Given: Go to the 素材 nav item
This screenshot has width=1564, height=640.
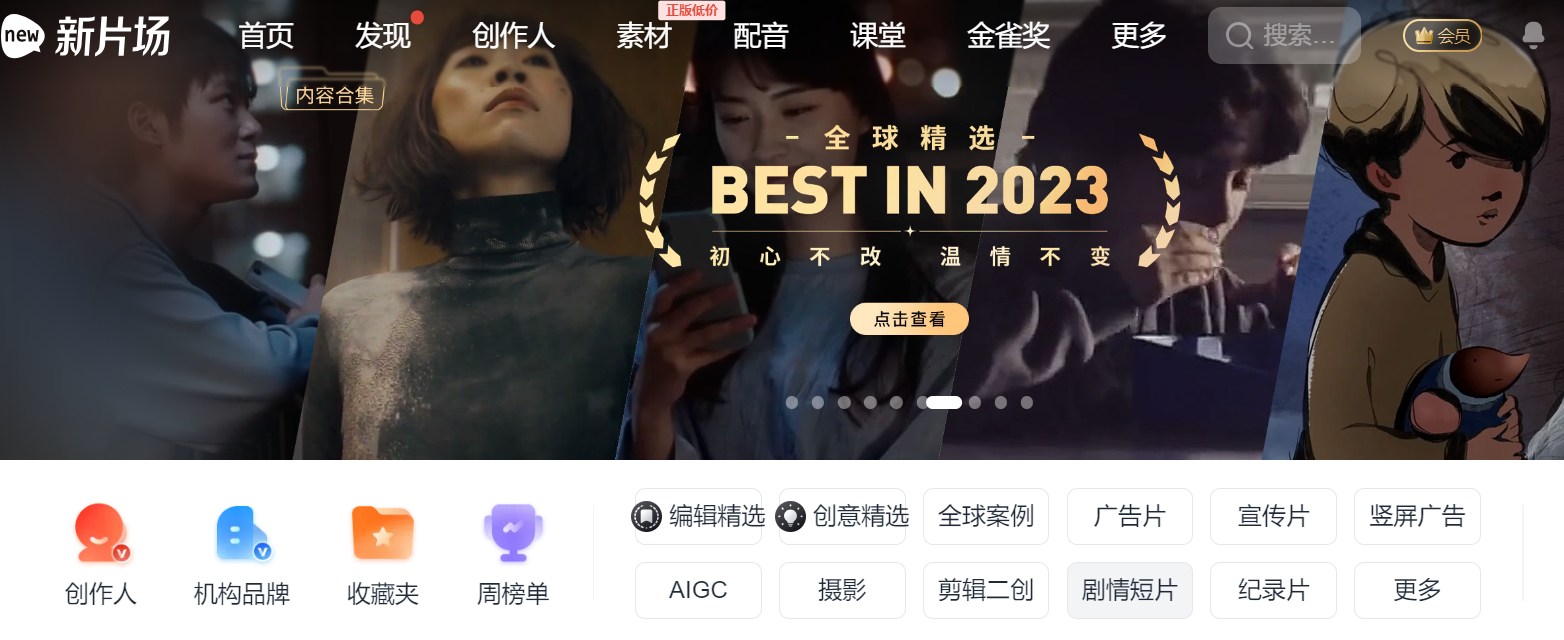Looking at the screenshot, I should click(644, 36).
